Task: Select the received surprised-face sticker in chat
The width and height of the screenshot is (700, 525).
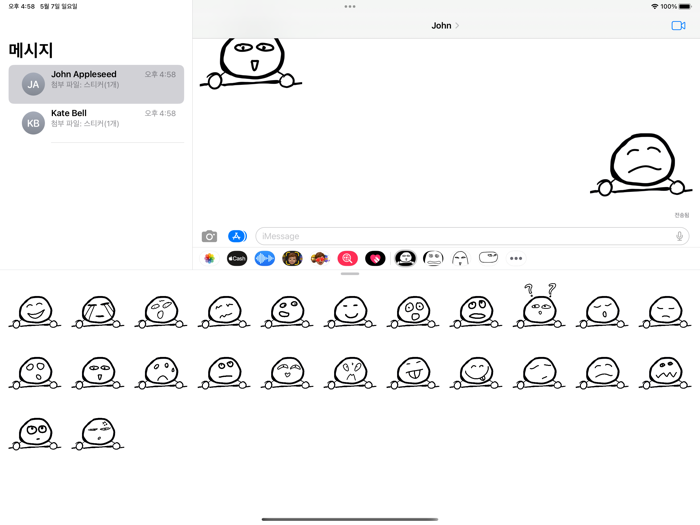Action: point(251,63)
